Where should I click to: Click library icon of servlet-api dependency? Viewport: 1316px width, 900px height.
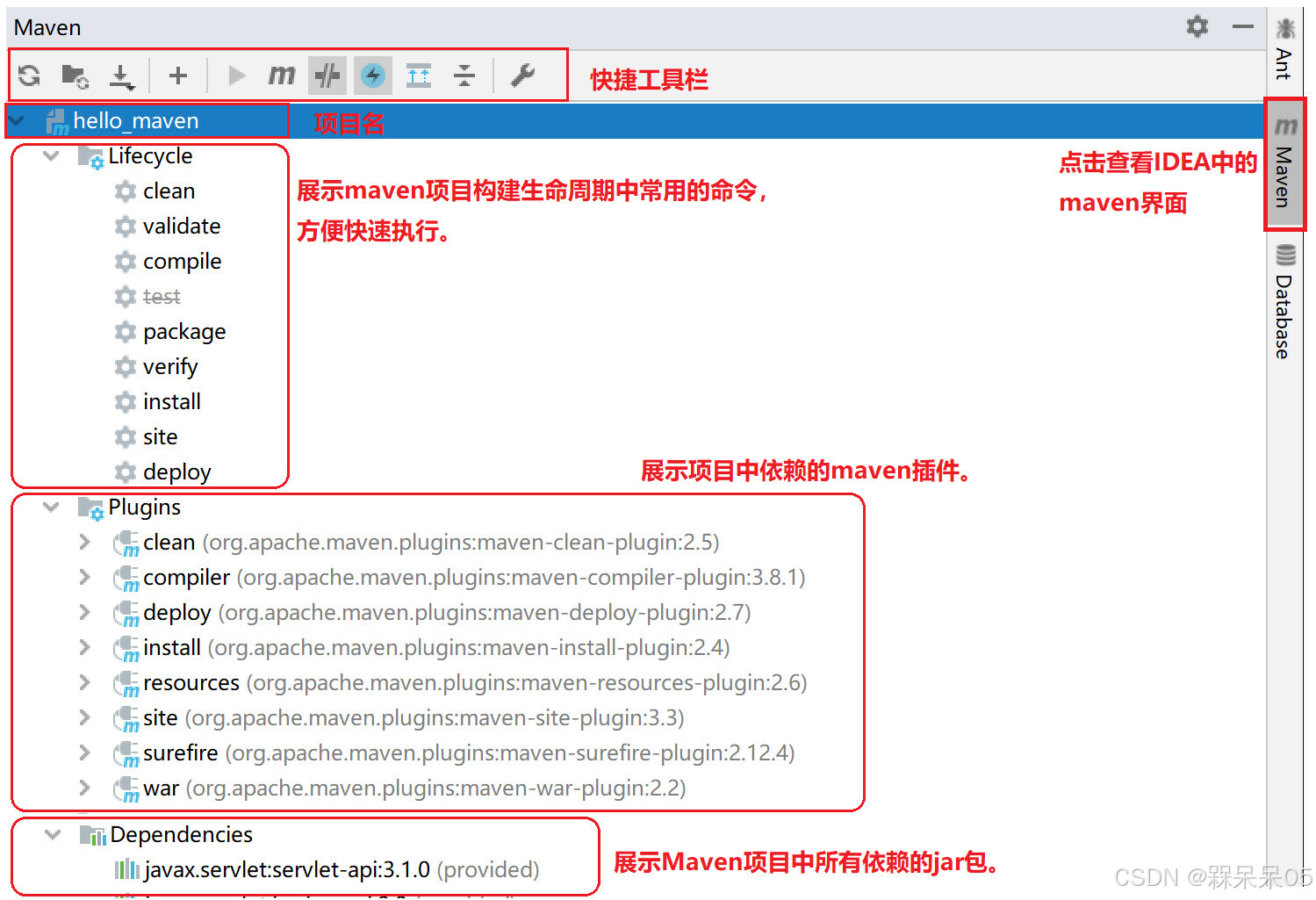point(126,869)
